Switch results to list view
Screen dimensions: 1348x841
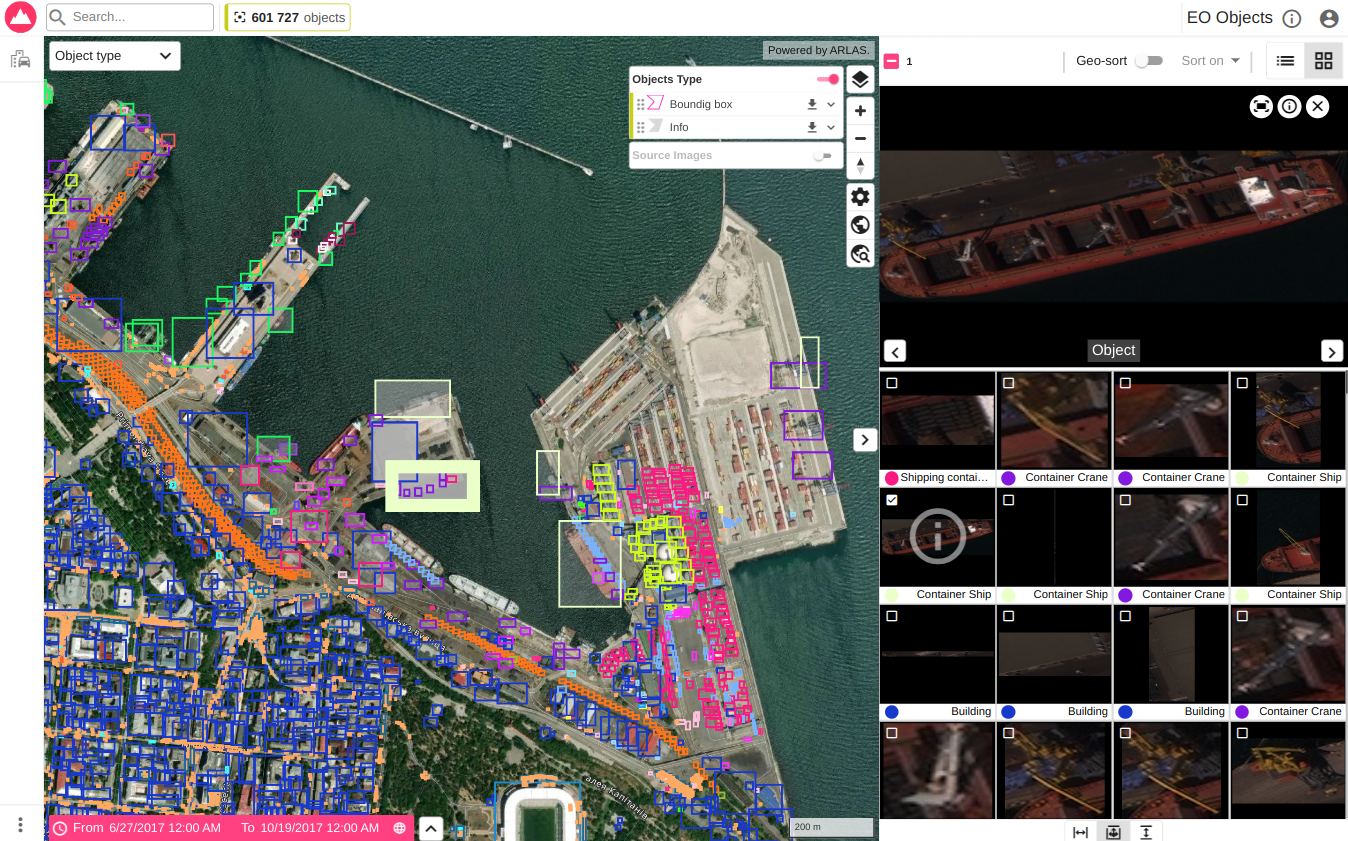coord(1285,61)
